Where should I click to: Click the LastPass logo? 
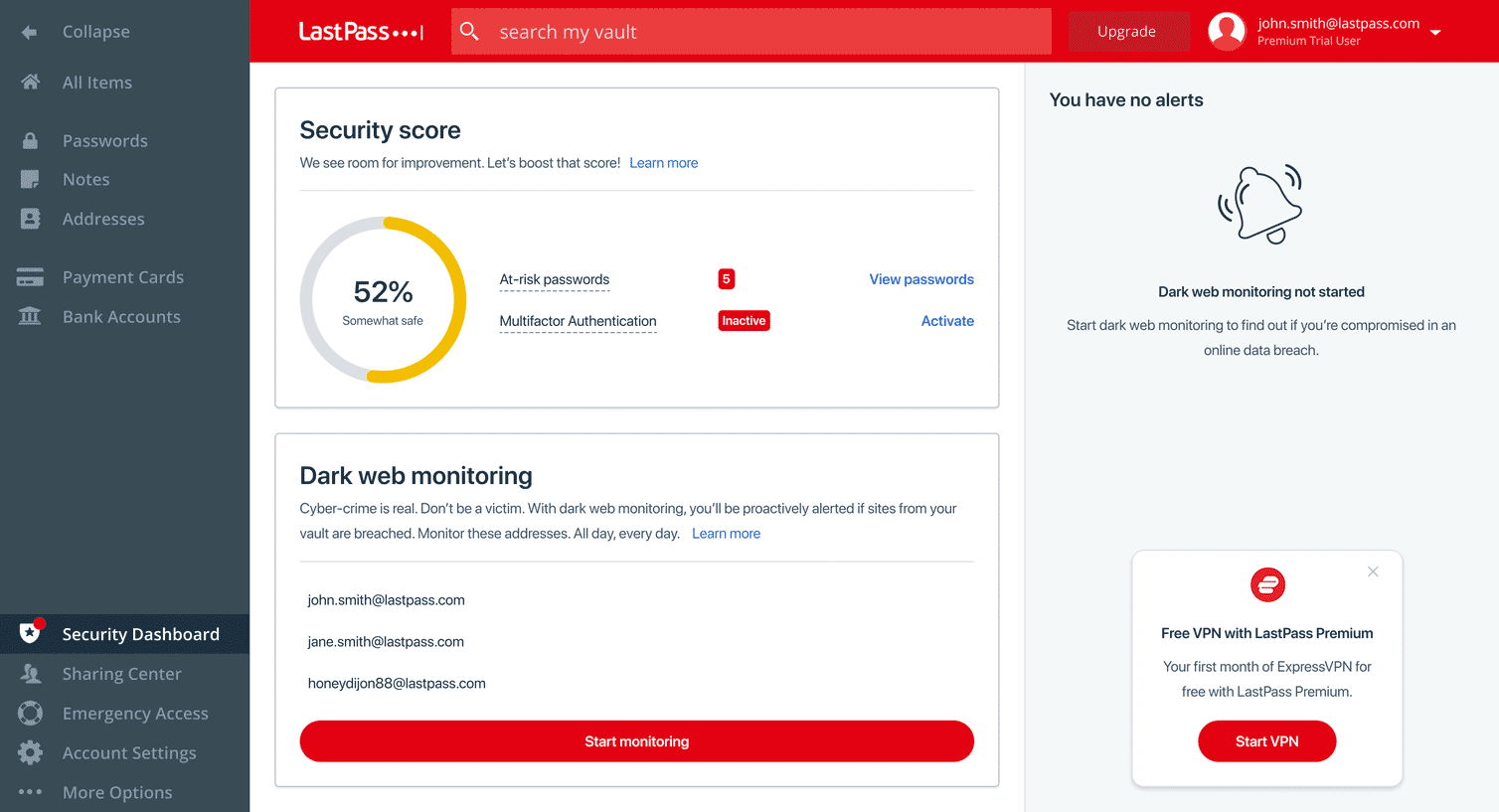tap(361, 31)
